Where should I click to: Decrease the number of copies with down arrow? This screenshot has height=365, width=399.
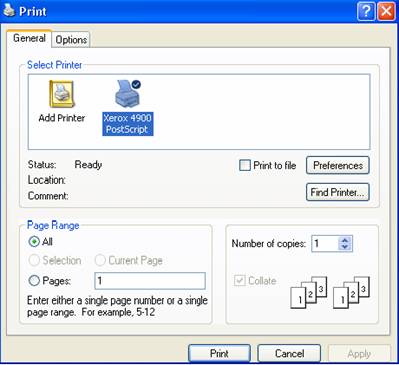[x=345, y=247]
